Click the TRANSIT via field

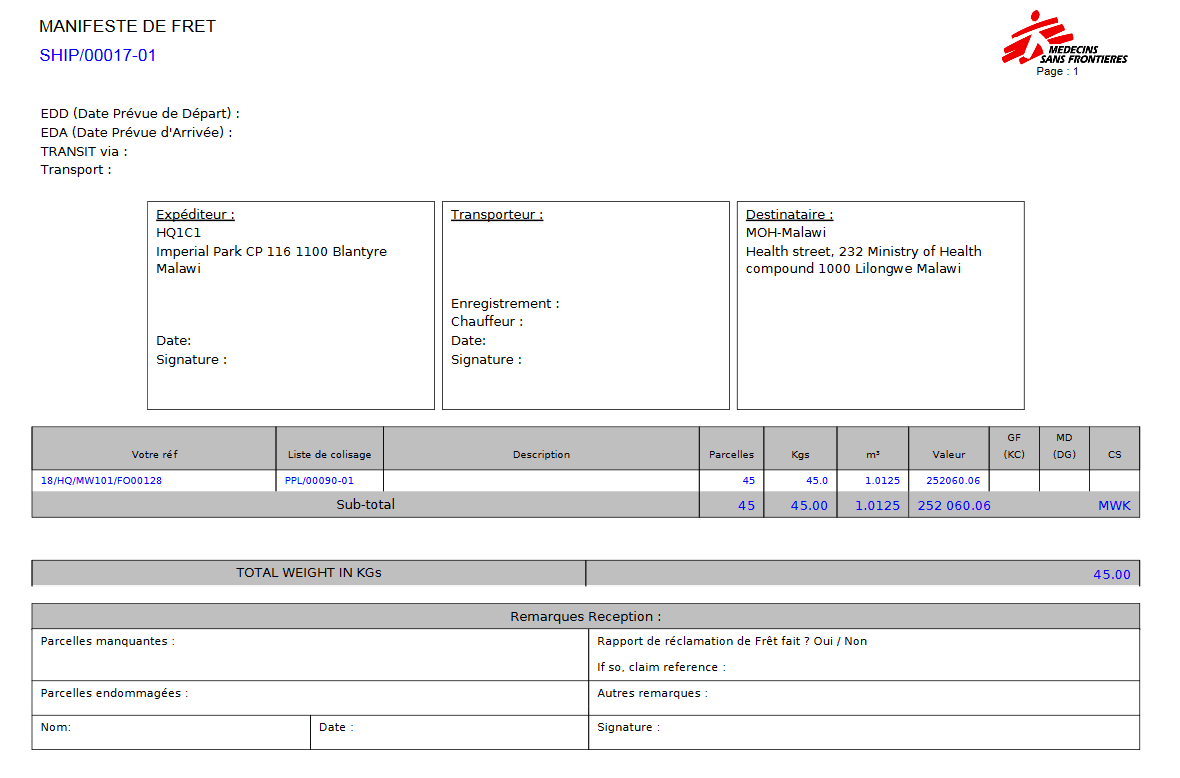click(x=84, y=151)
